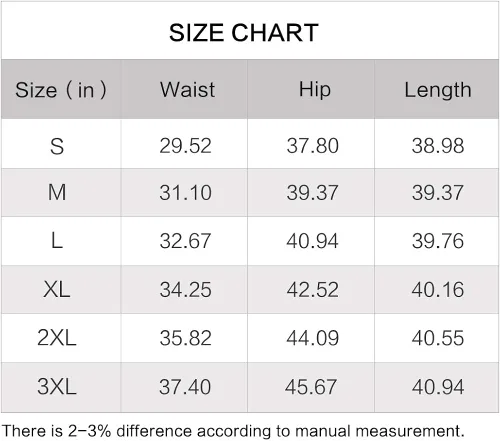Click the Waist column header
Viewport: 500px width, 441px height.
(187, 89)
